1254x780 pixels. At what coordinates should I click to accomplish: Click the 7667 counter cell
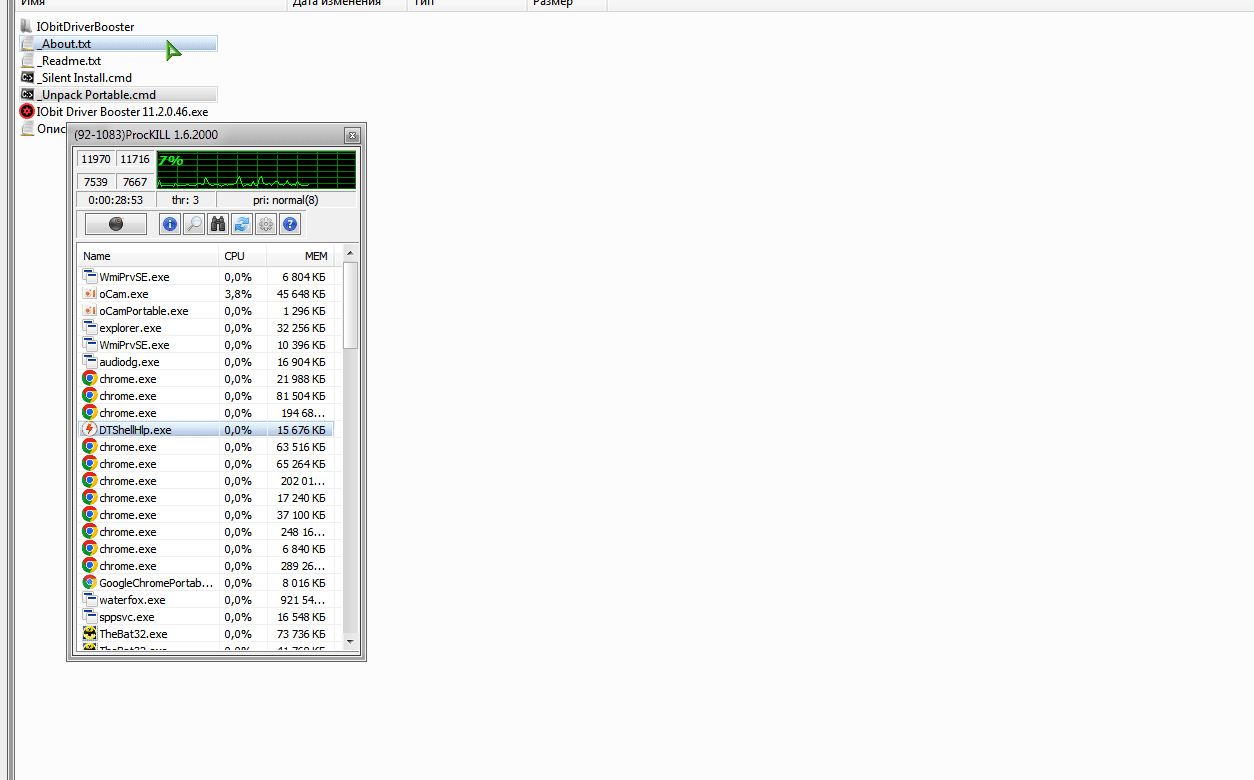click(x=134, y=182)
